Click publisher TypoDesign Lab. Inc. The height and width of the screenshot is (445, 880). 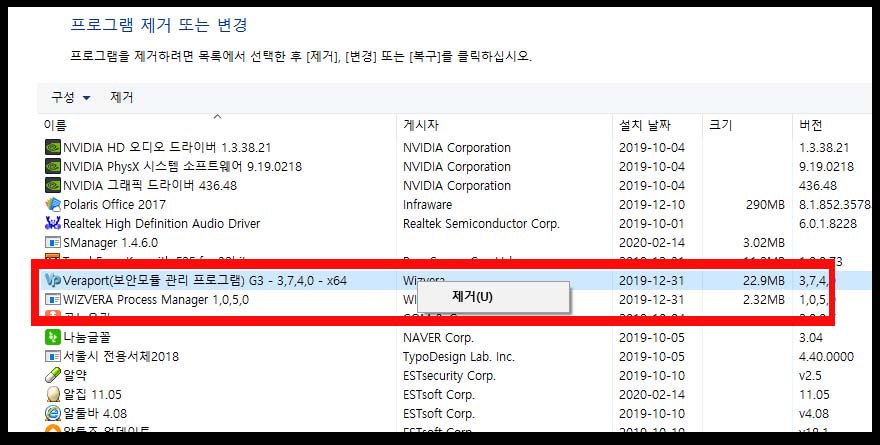(x=459, y=356)
